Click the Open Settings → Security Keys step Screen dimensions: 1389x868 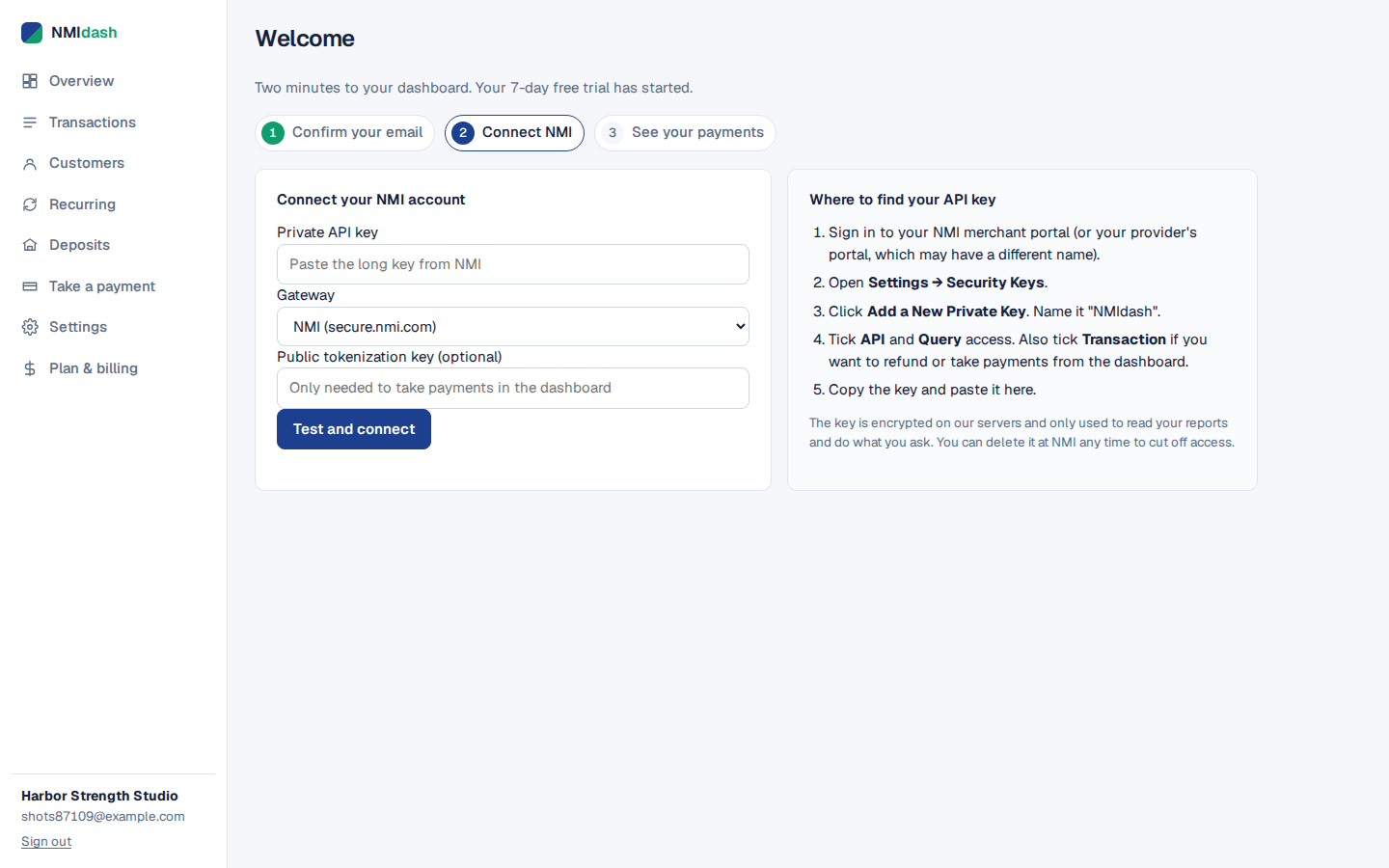[x=938, y=283]
